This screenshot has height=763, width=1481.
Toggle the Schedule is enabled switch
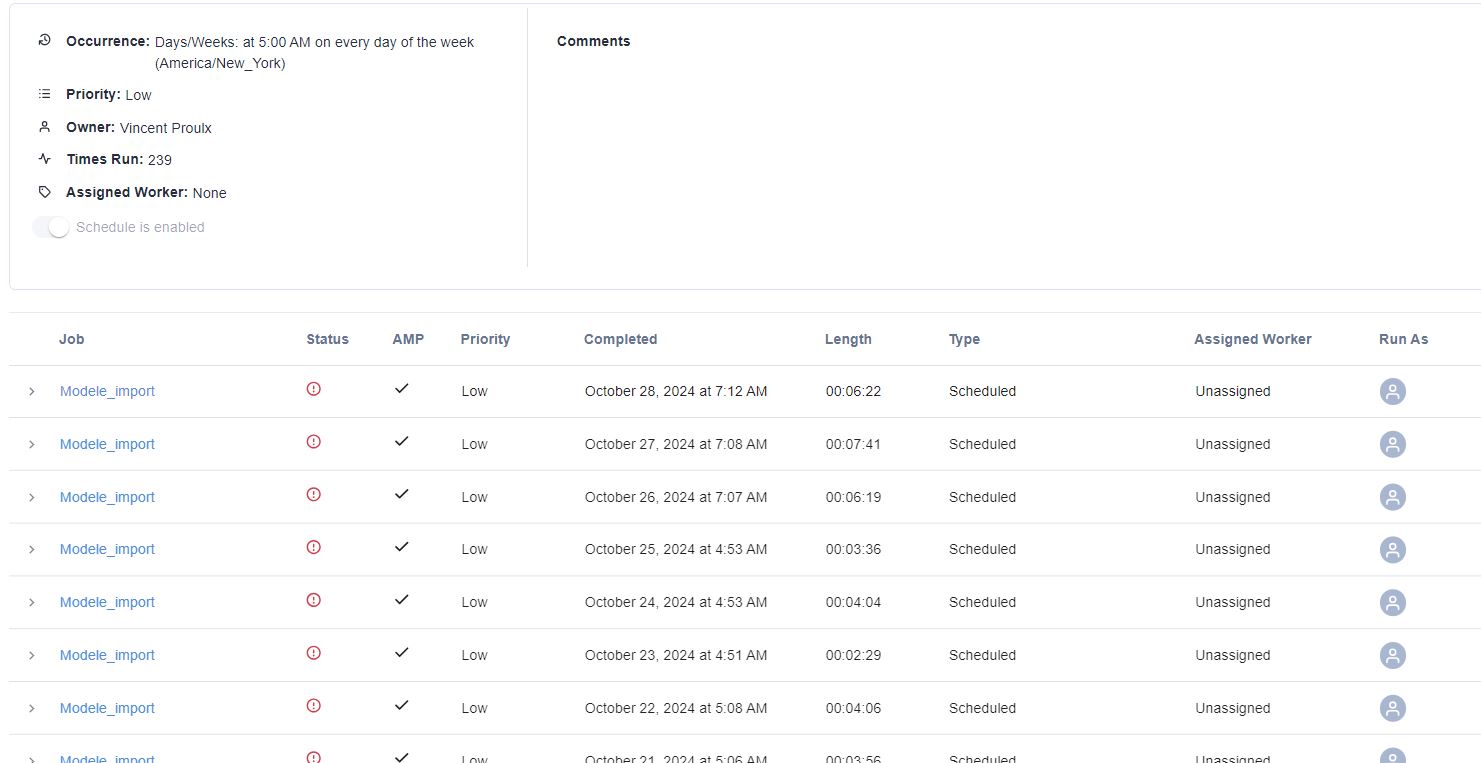point(57,227)
